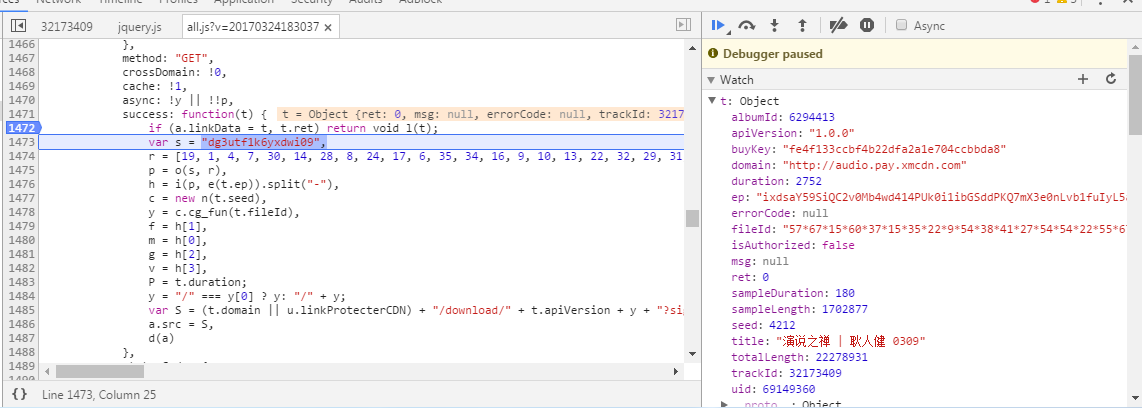The image size is (1142, 408).
Task: Switch to the 32173409 file tab
Action: pyautogui.click(x=66, y=27)
